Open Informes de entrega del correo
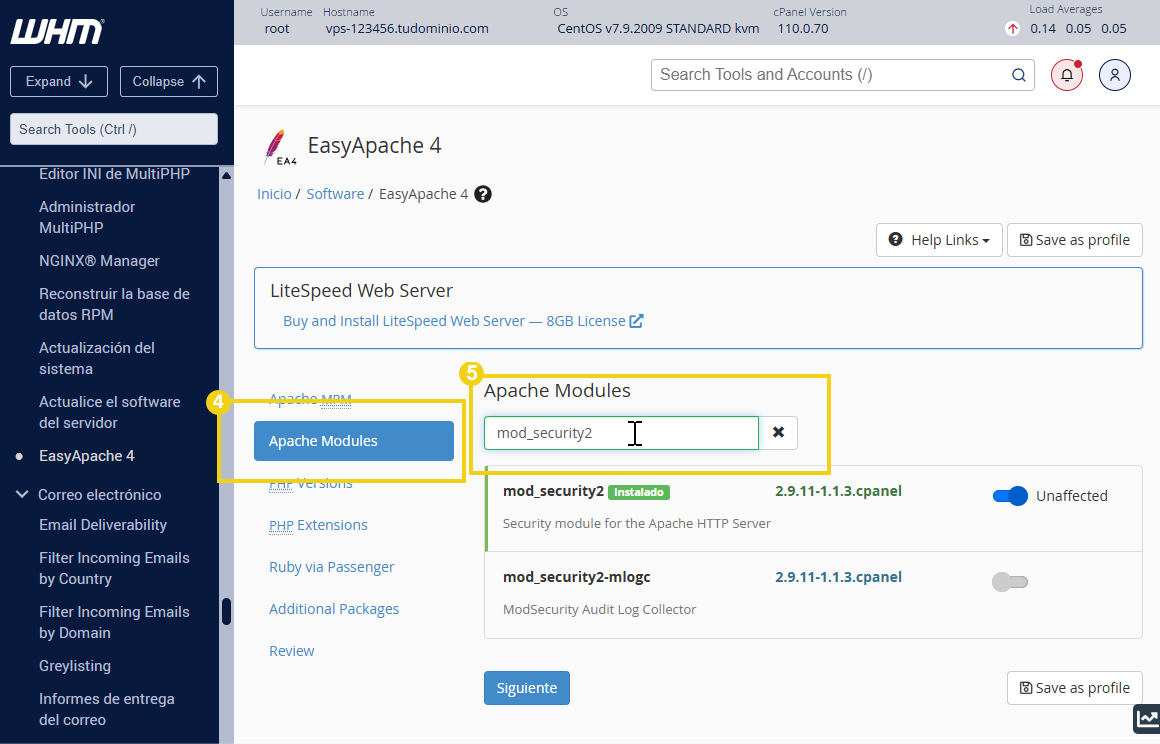The image size is (1160, 744). point(107,709)
